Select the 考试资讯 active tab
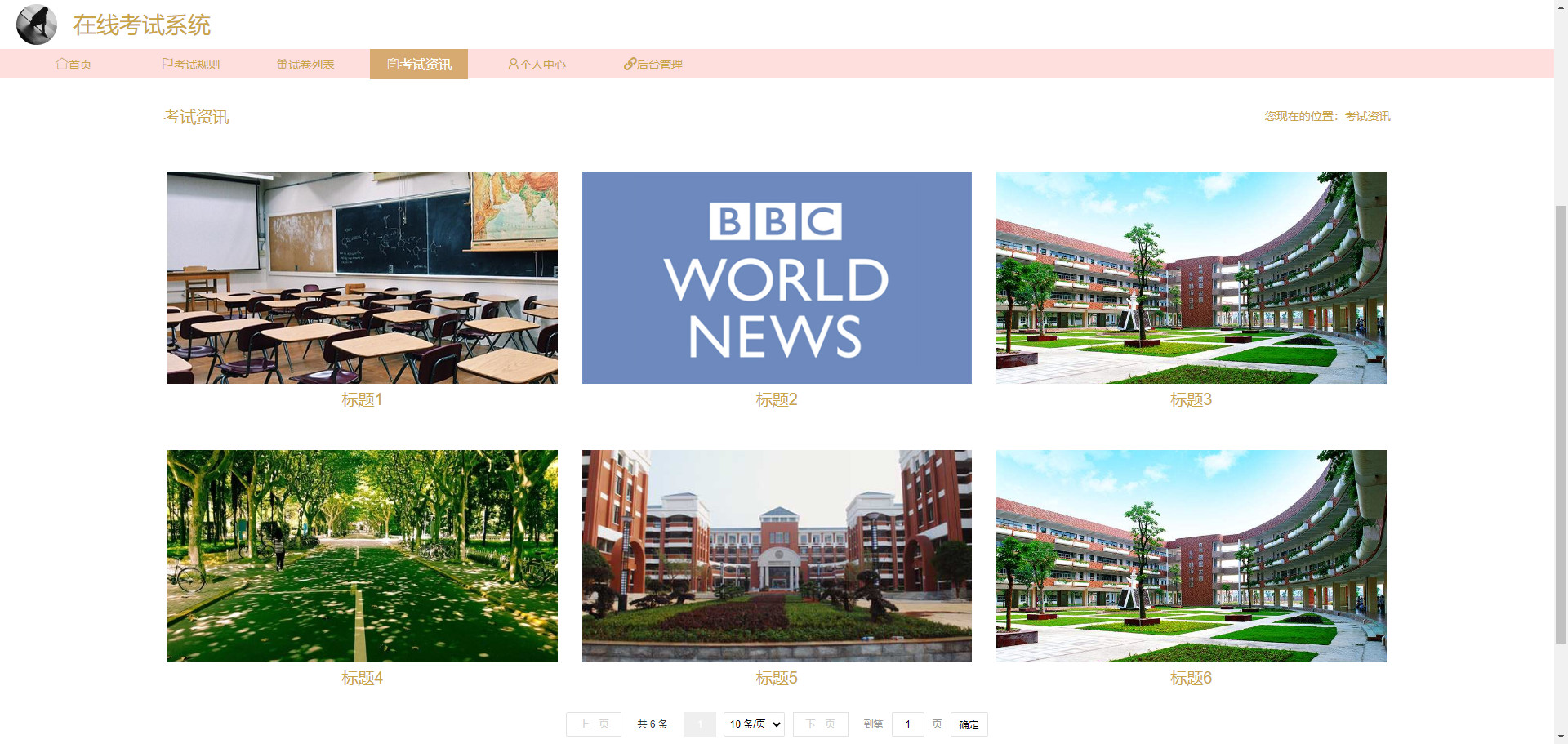The height and width of the screenshot is (744, 1568). click(x=419, y=64)
